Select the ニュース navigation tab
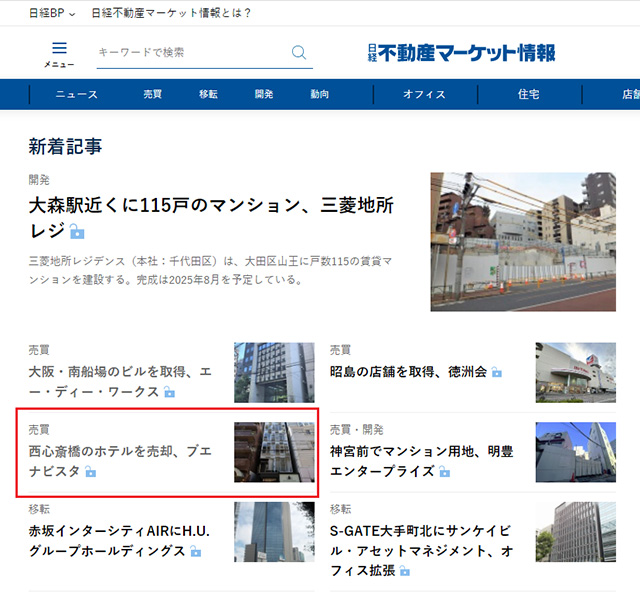The height and width of the screenshot is (600, 640). (x=76, y=94)
